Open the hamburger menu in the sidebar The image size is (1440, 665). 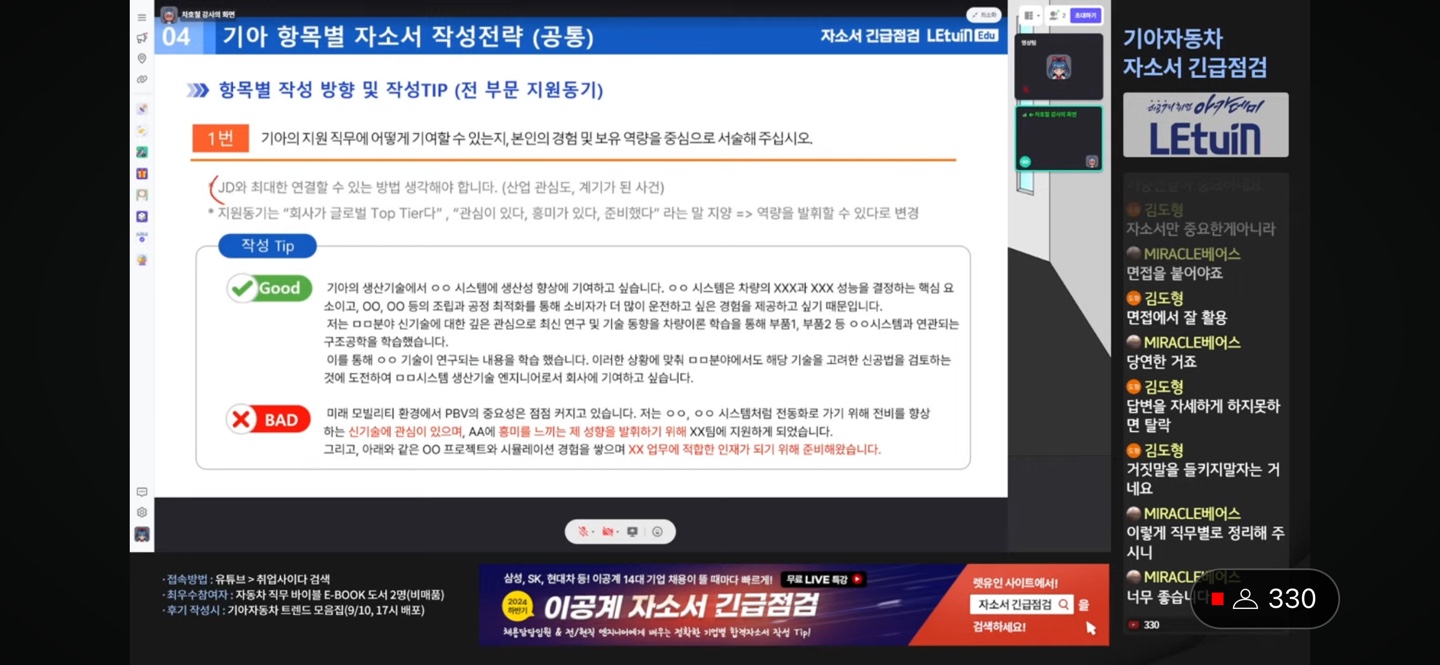click(x=142, y=18)
